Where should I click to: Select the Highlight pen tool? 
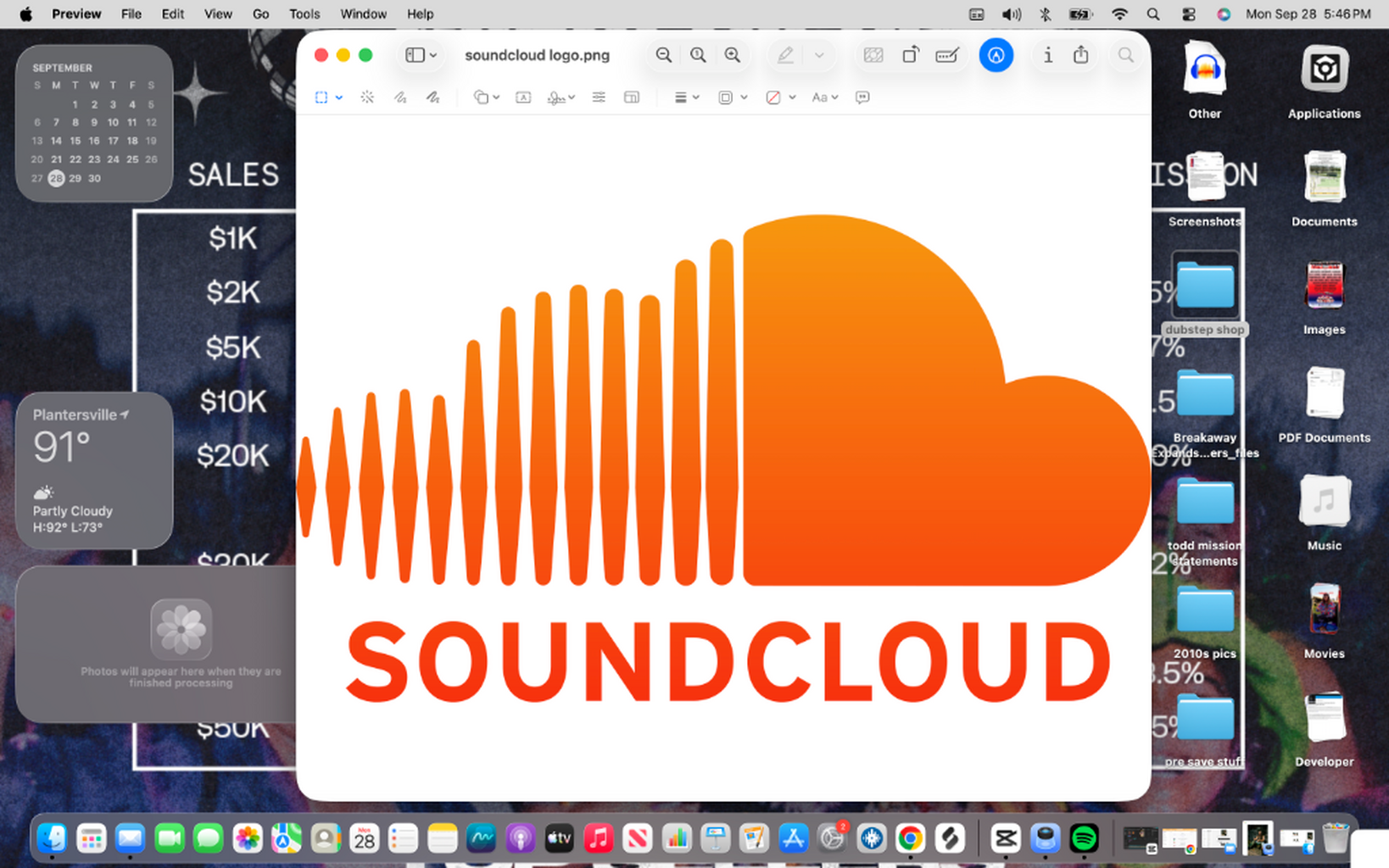click(x=786, y=55)
